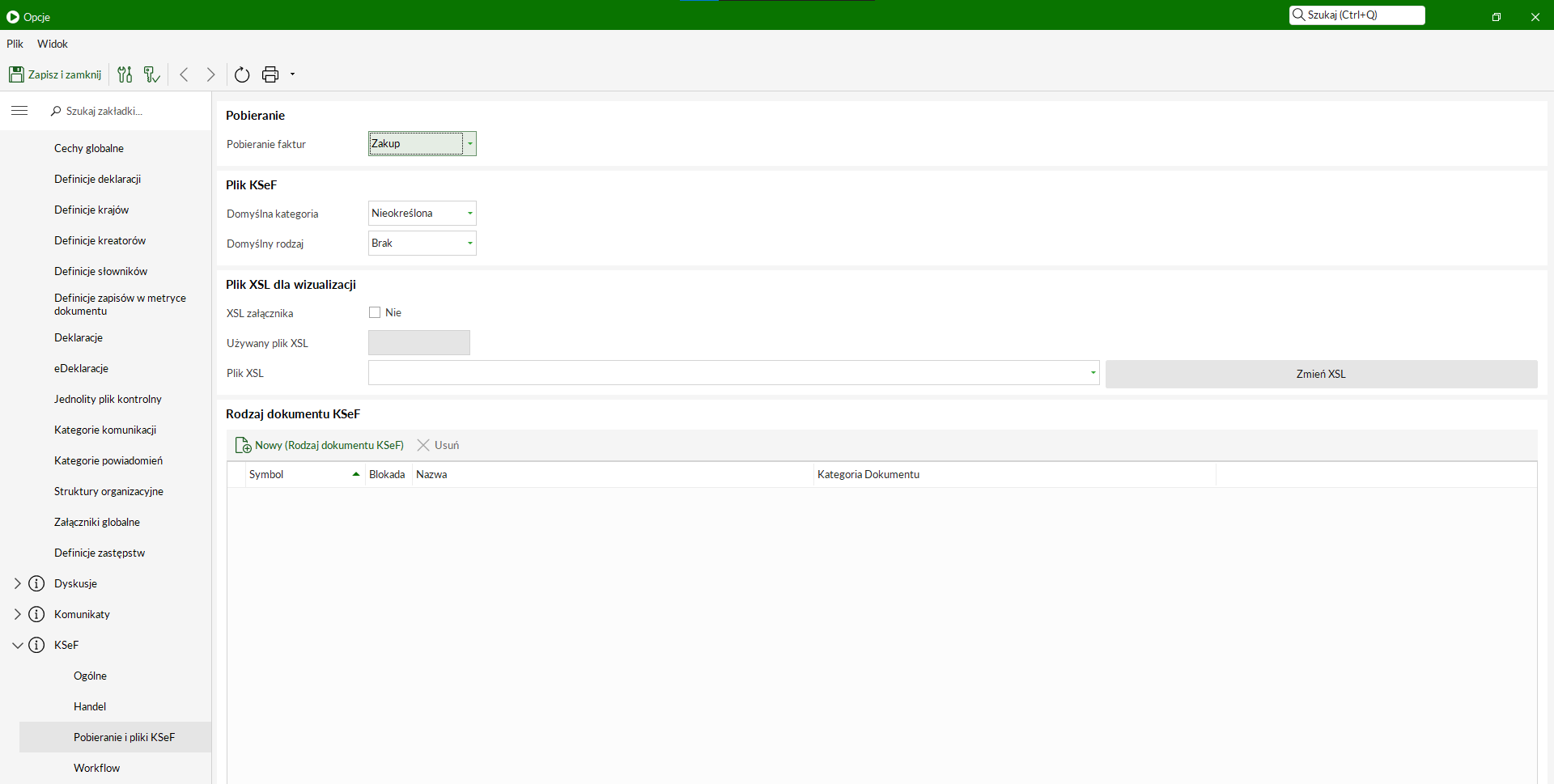
Task: Click the printer icon
Action: (270, 74)
